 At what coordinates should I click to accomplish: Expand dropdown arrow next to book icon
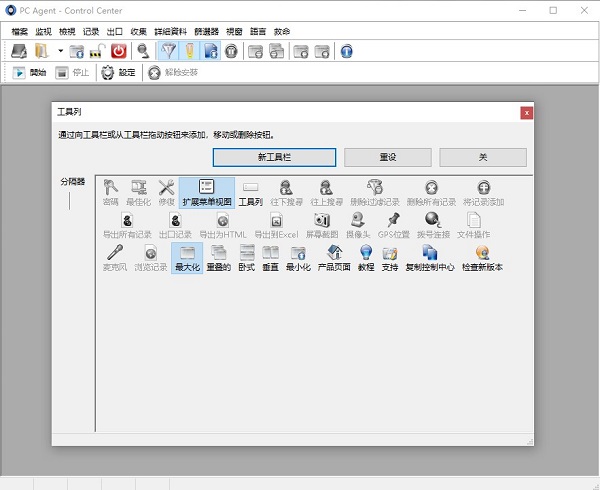click(60, 51)
